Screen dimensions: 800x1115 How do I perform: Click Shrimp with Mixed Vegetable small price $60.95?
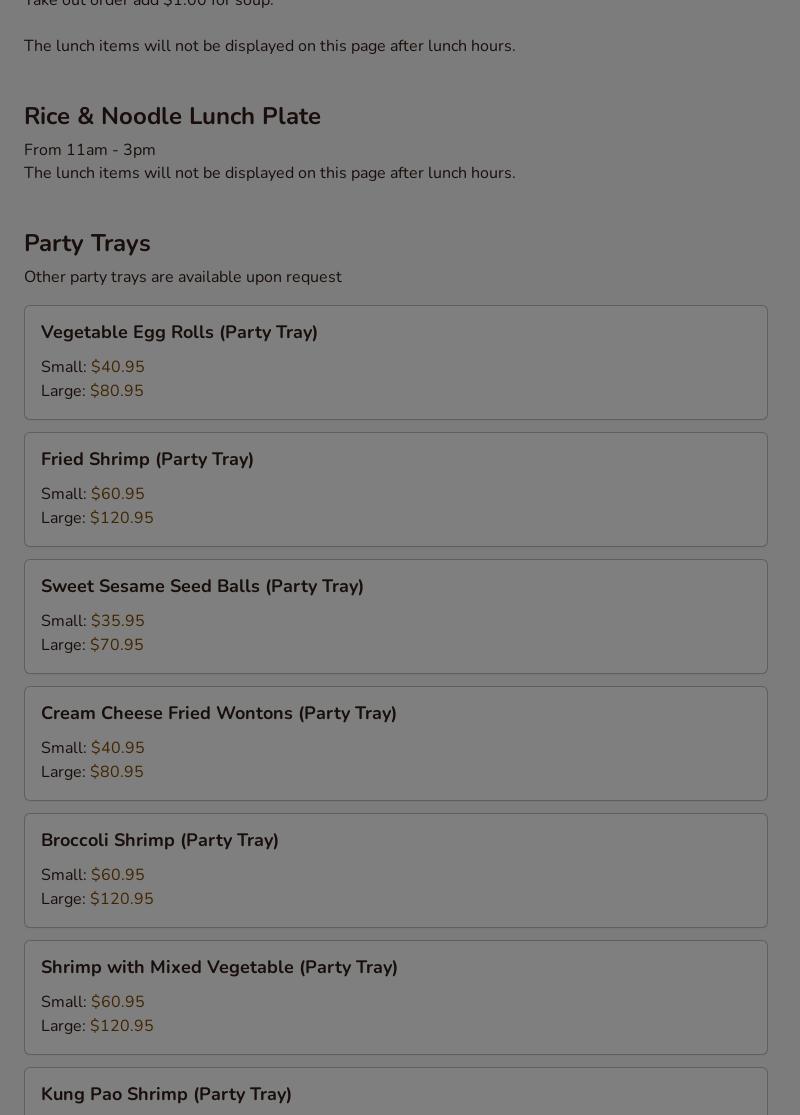pyautogui.click(x=117, y=1002)
